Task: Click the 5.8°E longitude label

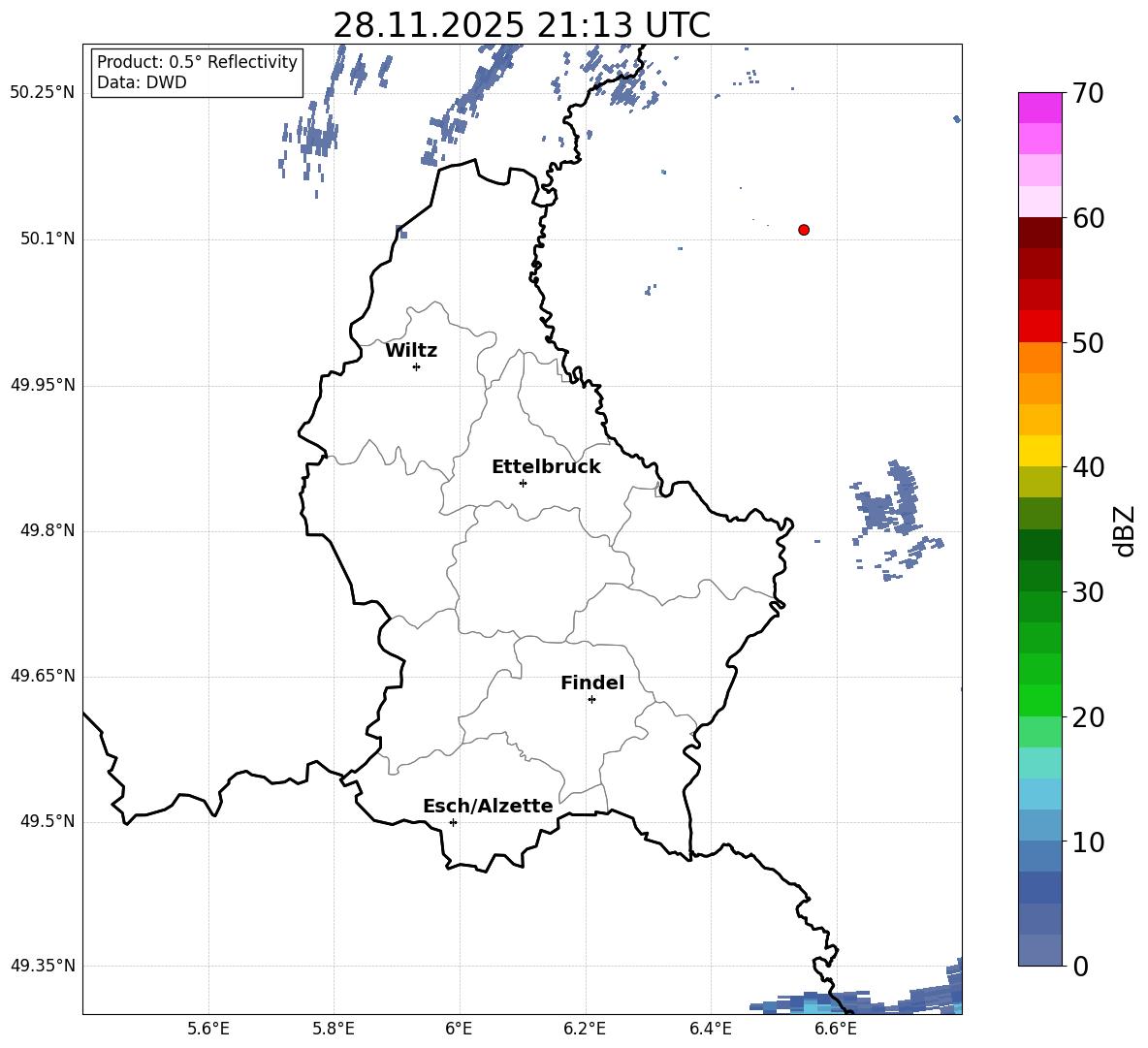Action: 334,1029
